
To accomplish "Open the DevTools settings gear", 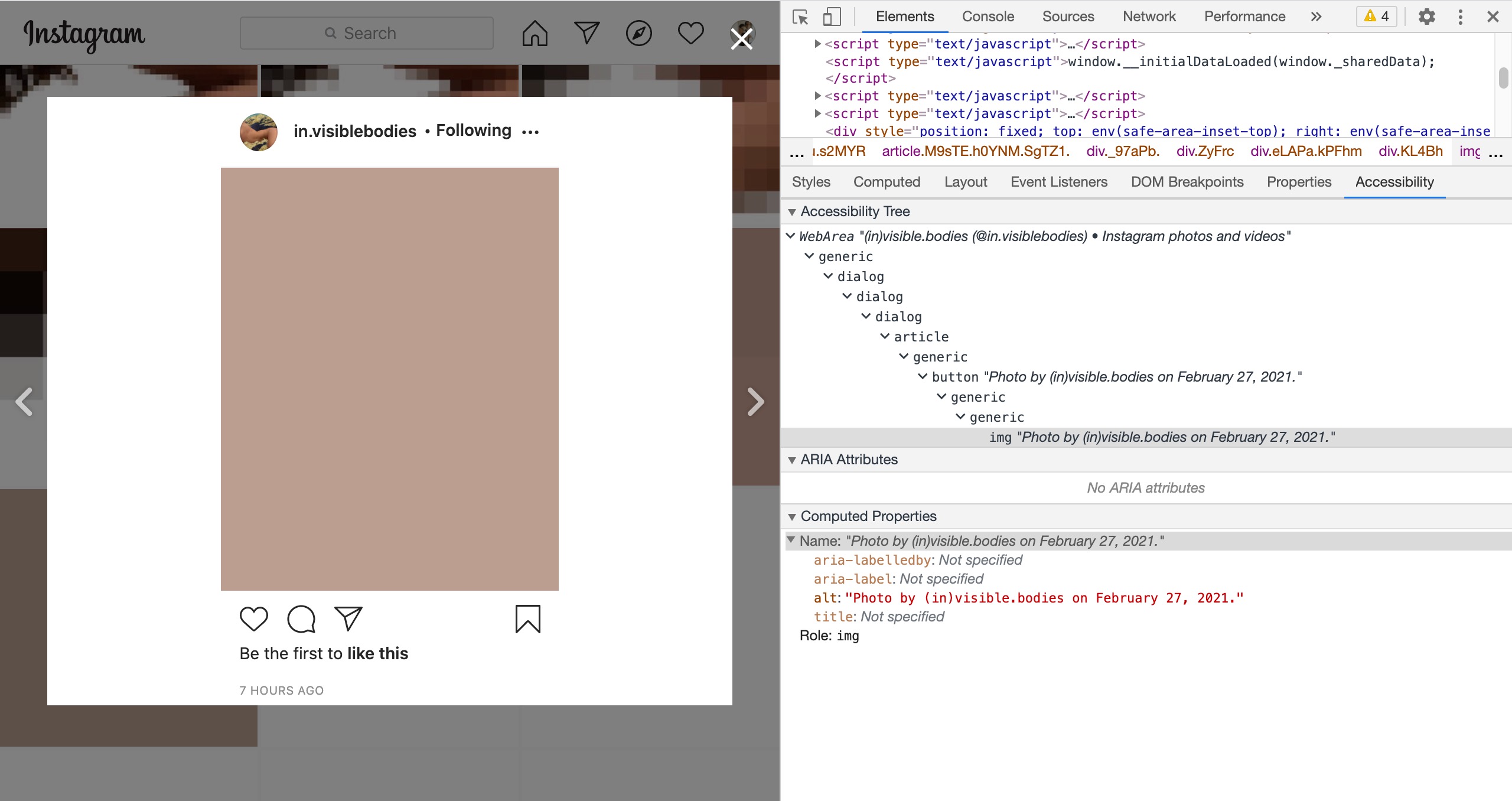I will click(1426, 17).
